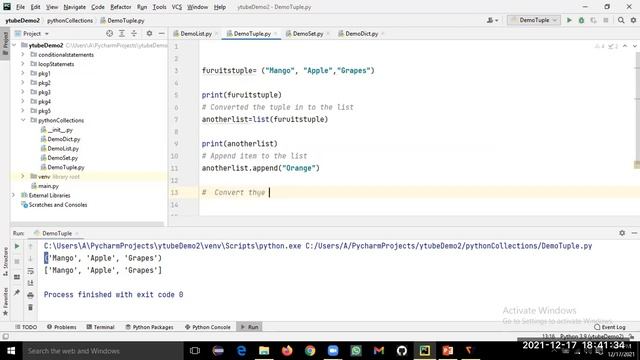Expand External Libraries node

pos(14,195)
